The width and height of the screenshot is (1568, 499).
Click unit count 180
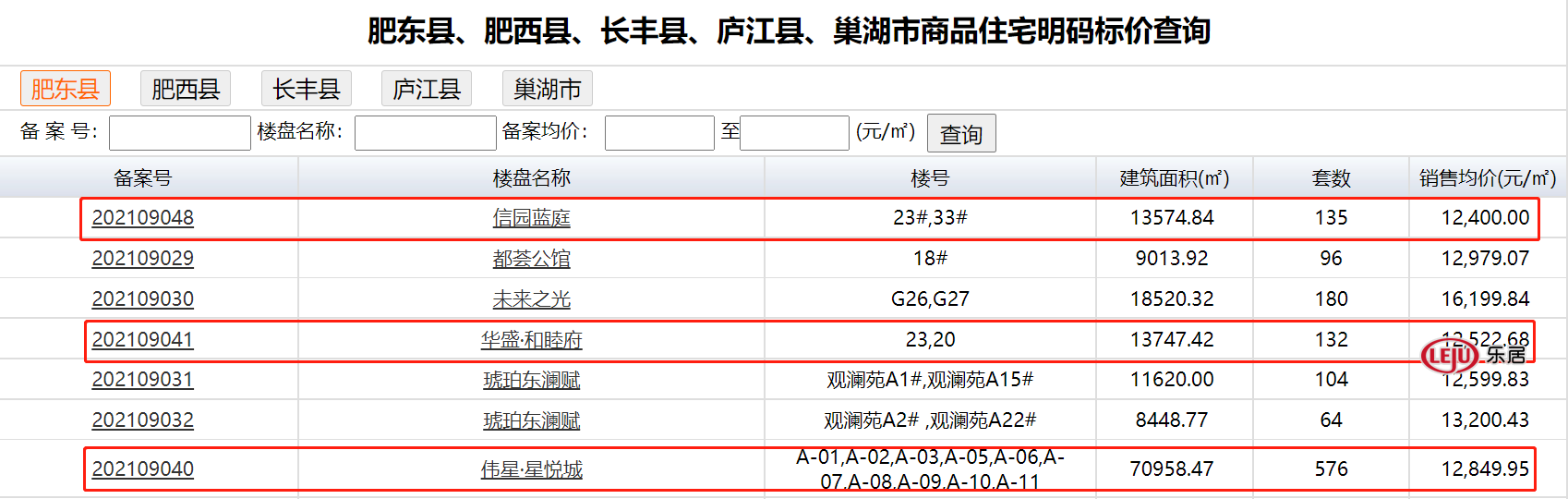tap(1332, 299)
